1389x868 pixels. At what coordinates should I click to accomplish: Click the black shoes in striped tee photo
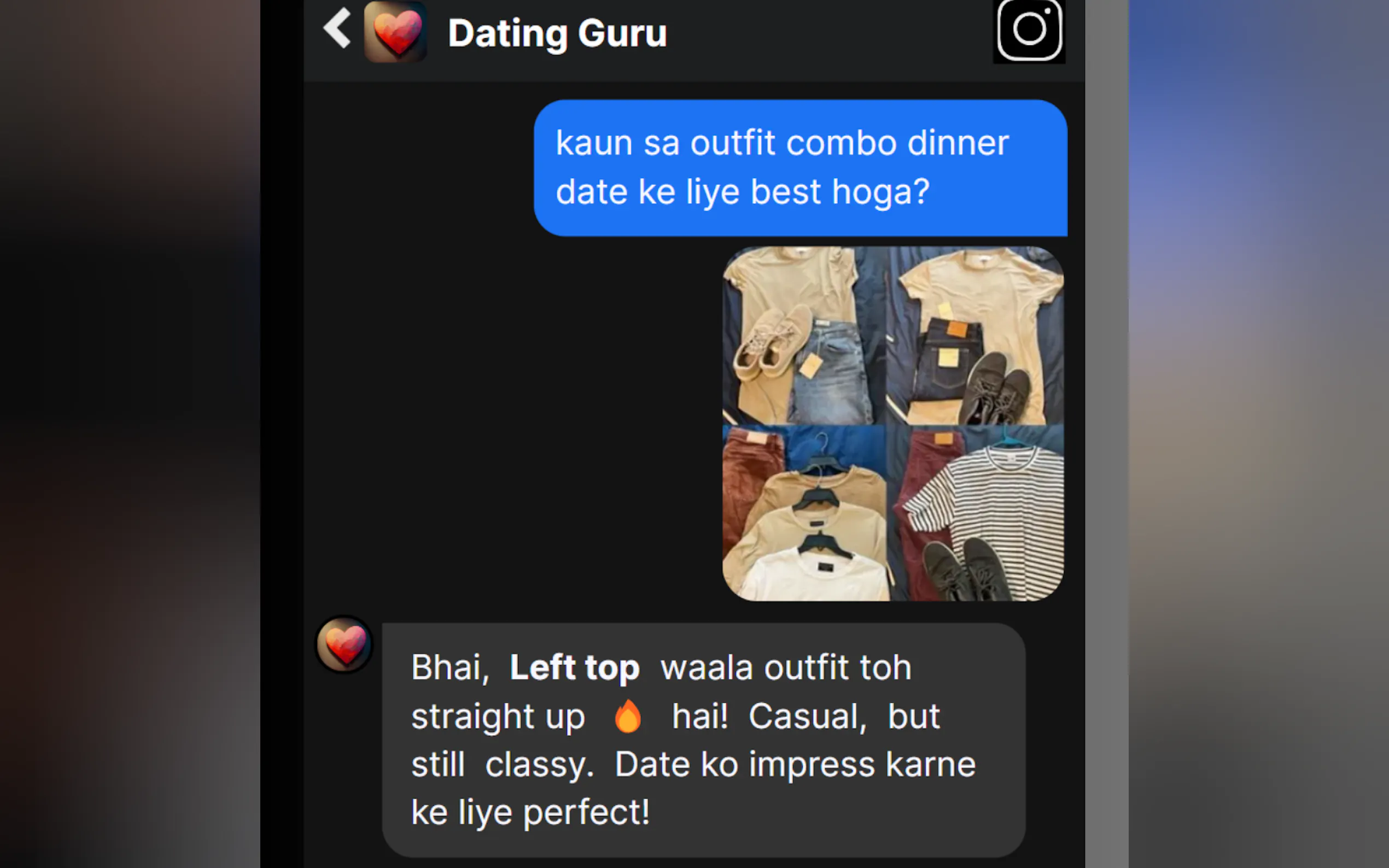[967, 568]
